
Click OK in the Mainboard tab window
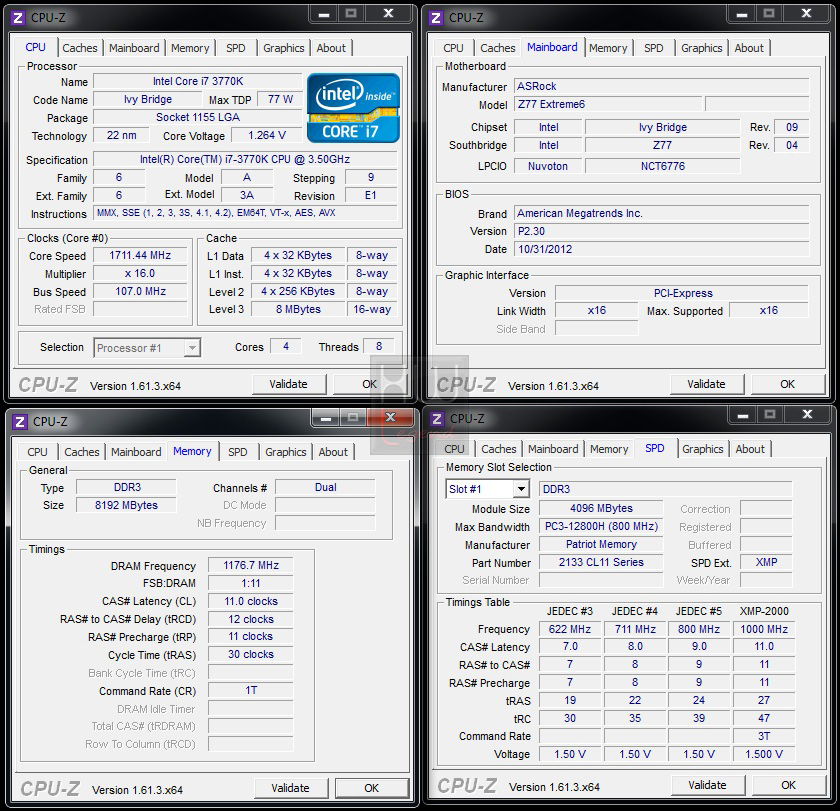tap(788, 384)
